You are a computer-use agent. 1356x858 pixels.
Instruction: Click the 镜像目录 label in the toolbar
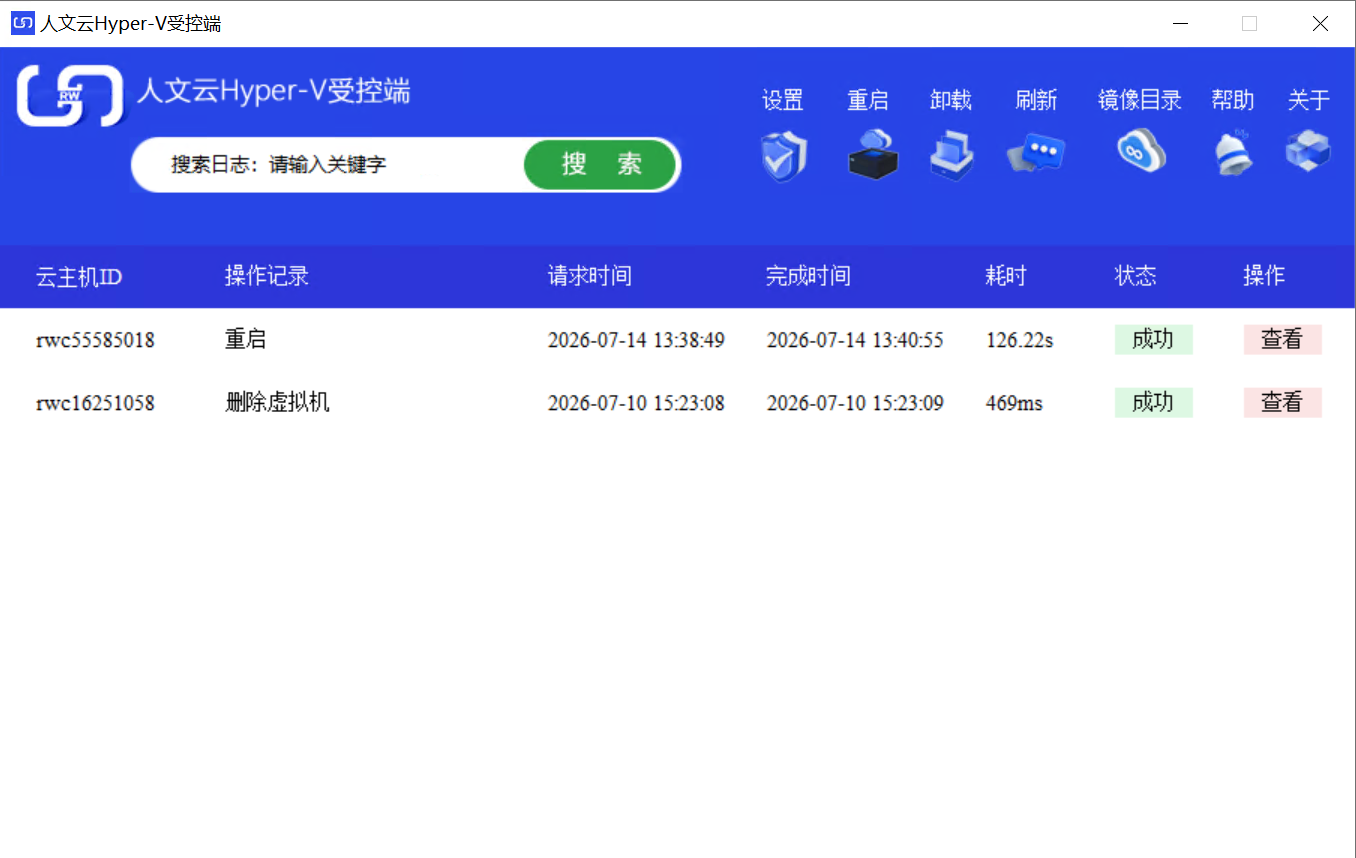(x=1140, y=100)
